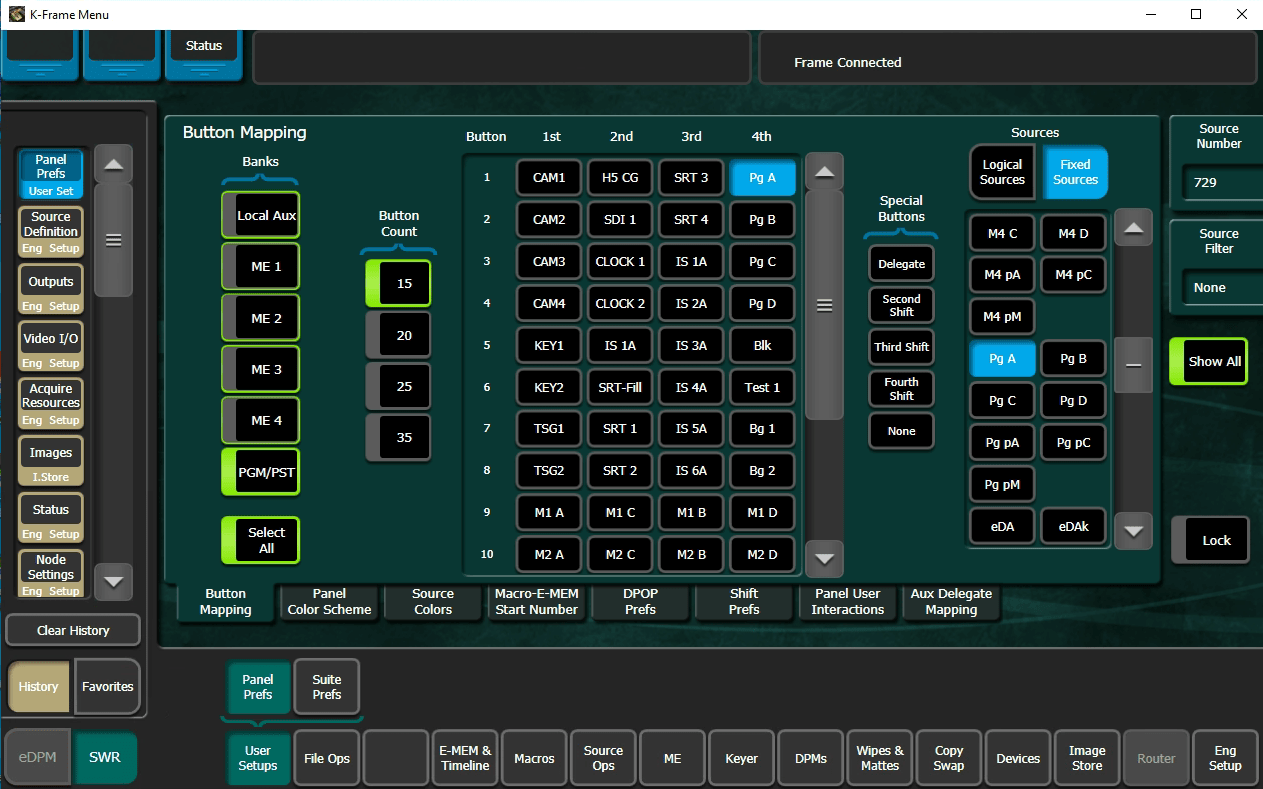Grab the left sidebar scroll handle

click(113, 240)
